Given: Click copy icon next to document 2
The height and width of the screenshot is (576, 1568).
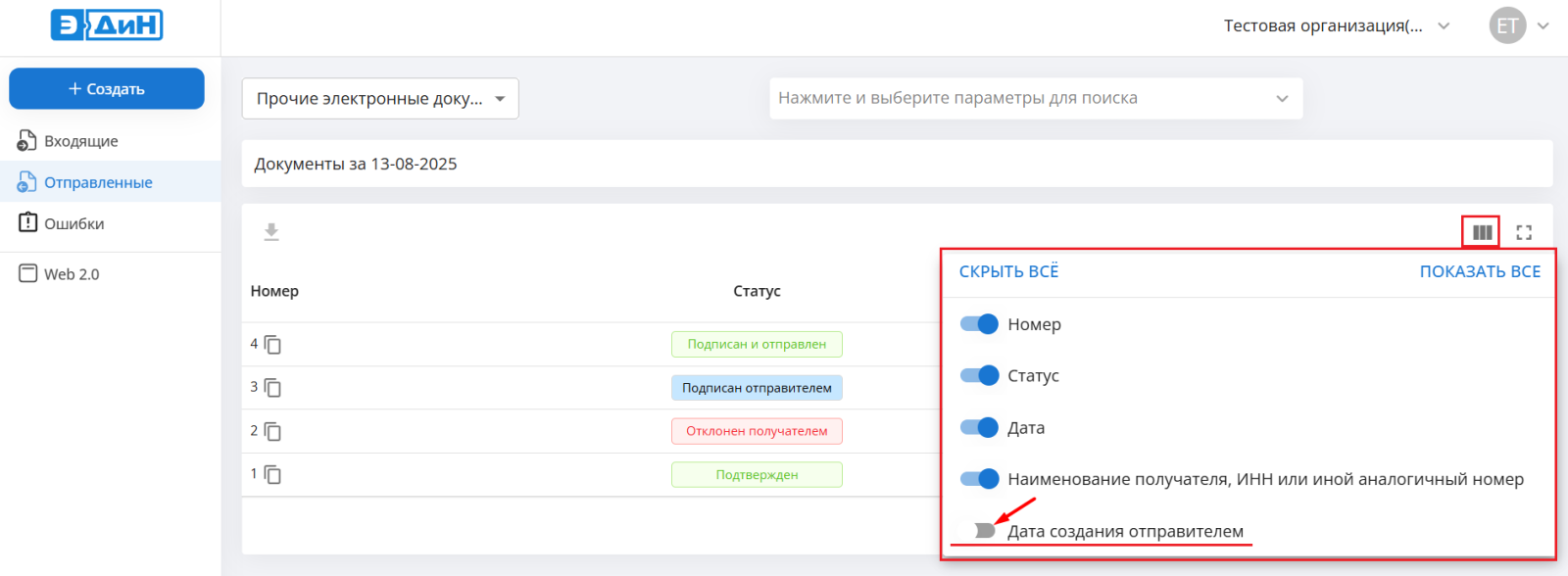Looking at the screenshot, I should [x=273, y=432].
